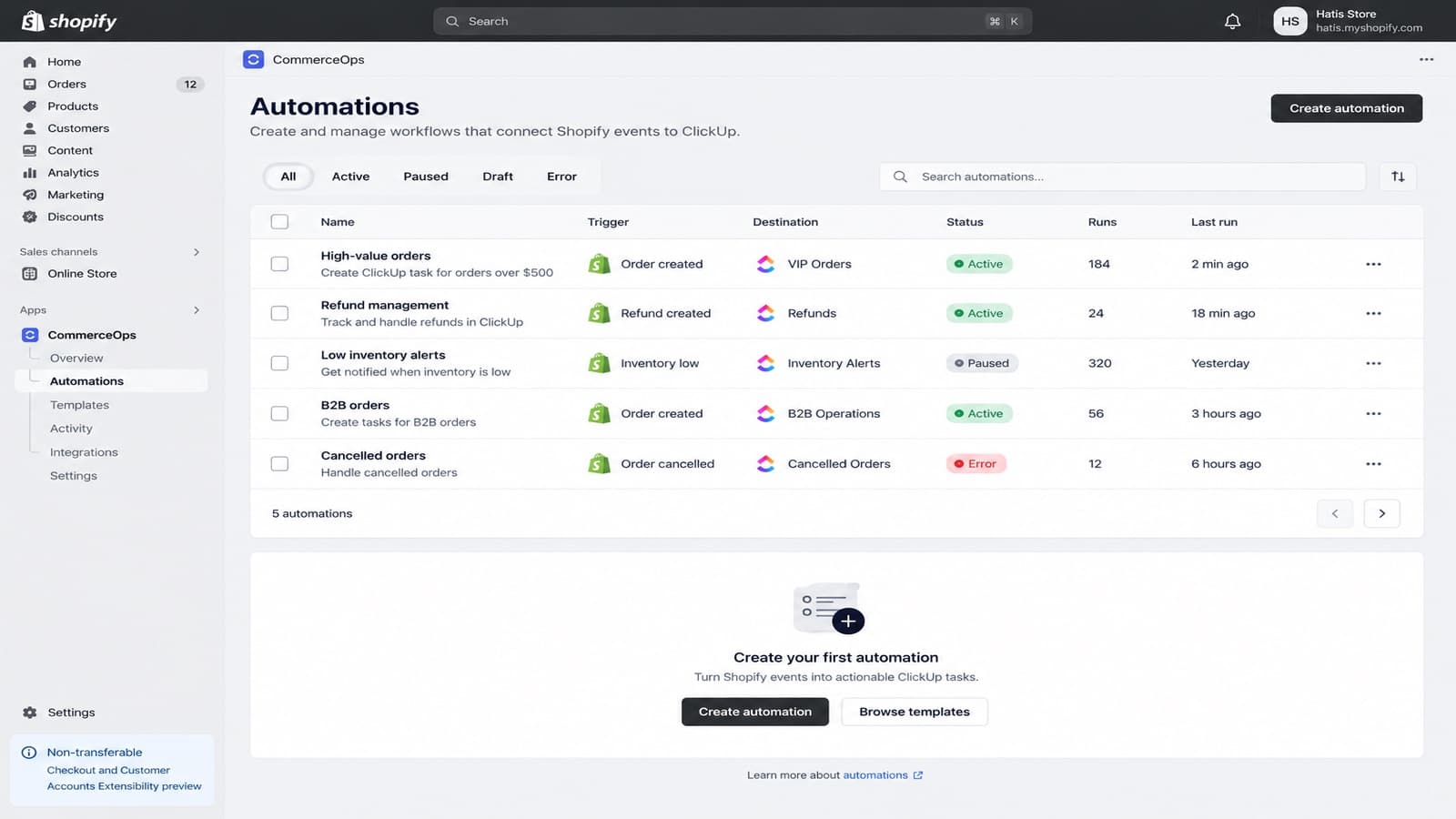Click the Online Store icon
The width and height of the screenshot is (1456, 819).
30,274
